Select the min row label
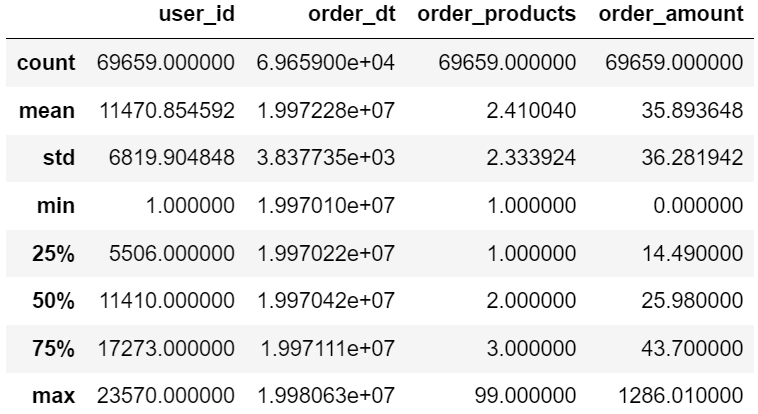Screen dimensions: 758x414 (56, 206)
